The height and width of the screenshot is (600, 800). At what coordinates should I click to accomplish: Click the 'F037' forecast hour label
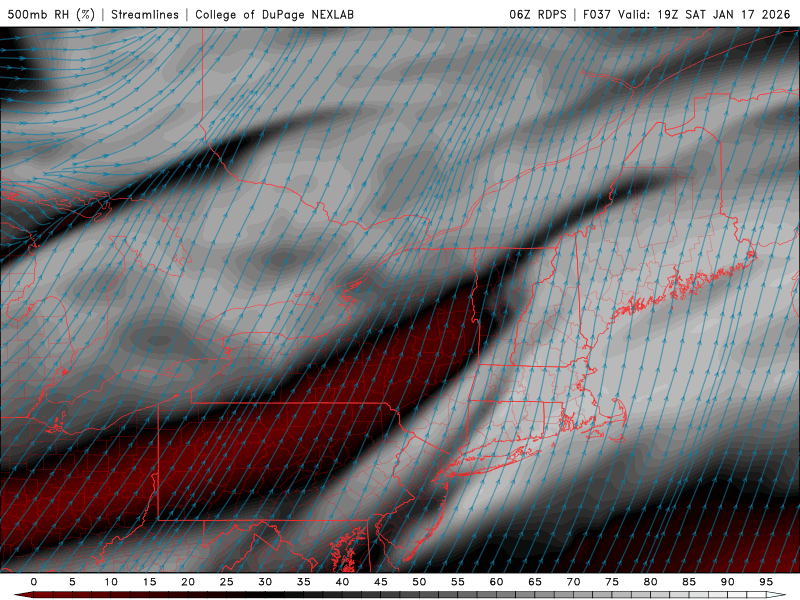point(596,14)
